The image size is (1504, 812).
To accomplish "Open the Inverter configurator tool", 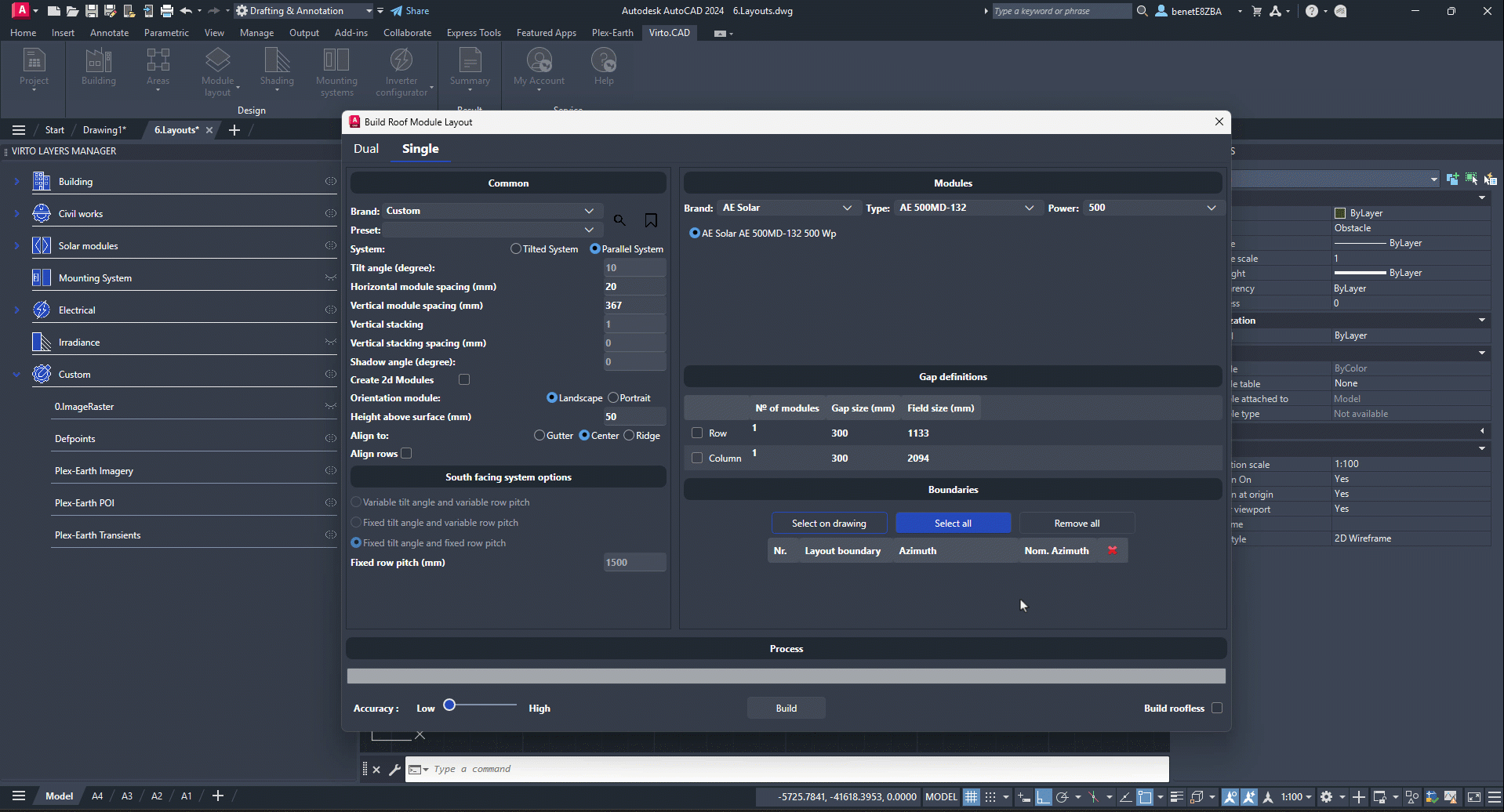I will (x=401, y=71).
